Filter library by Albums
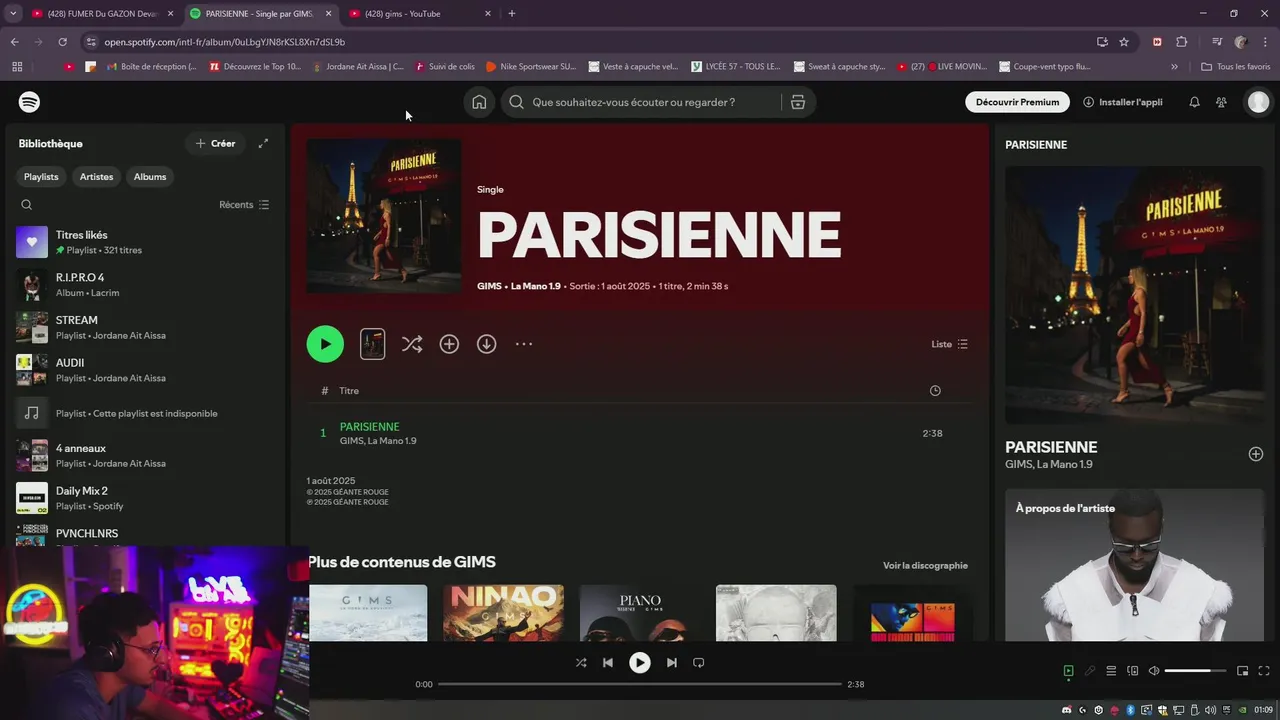Screen dimensions: 1280x720 150,176
